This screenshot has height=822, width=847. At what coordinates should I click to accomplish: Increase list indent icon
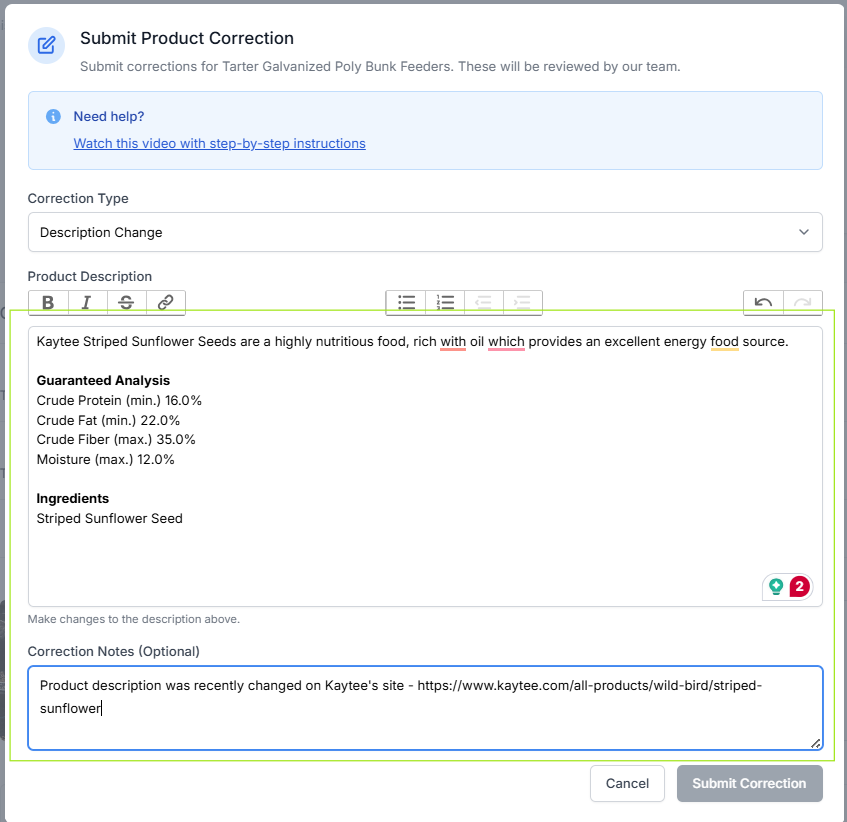[x=522, y=302]
